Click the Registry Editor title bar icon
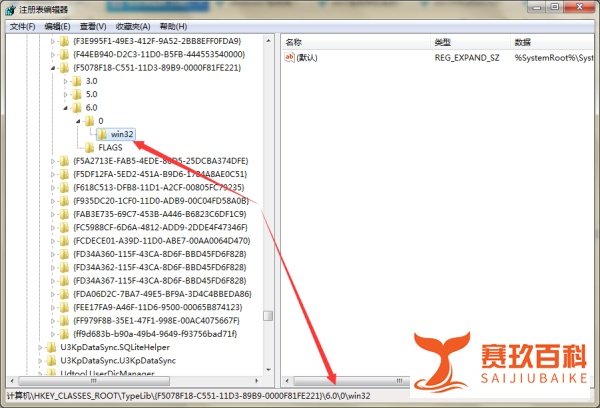600x408 pixels. pos(10,10)
